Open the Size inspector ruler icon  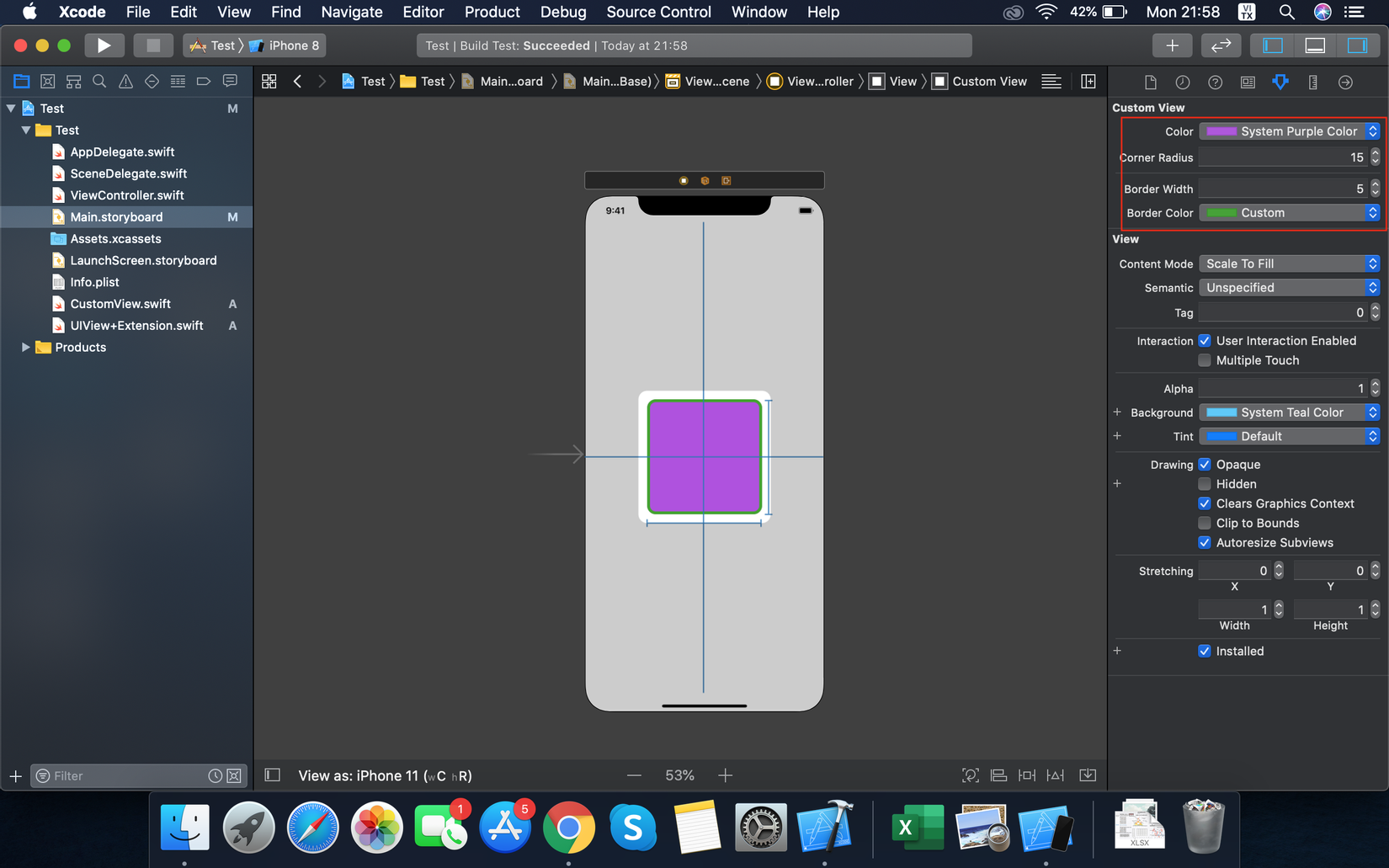(1312, 82)
